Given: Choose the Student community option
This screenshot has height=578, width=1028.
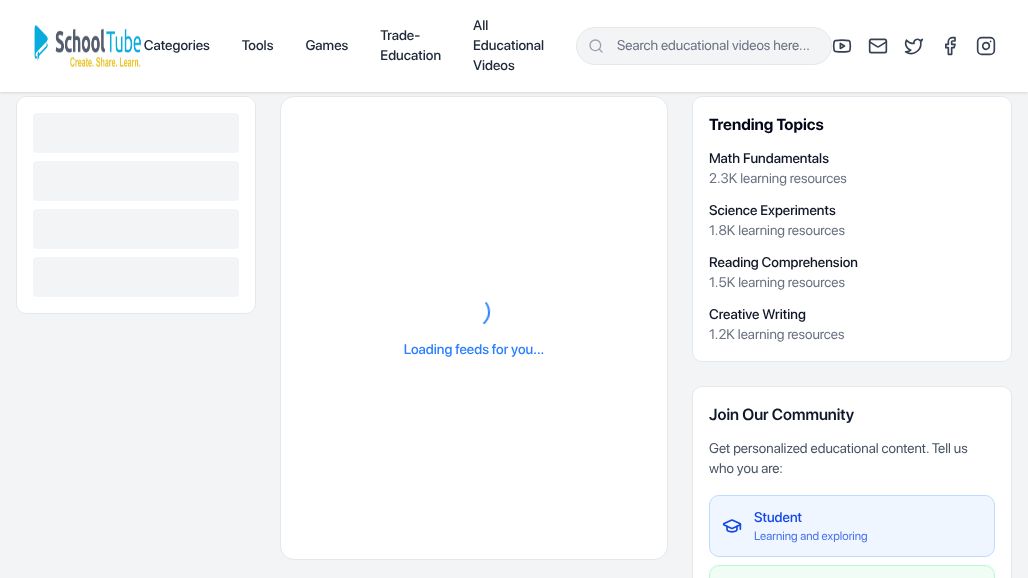Looking at the screenshot, I should point(851,526).
